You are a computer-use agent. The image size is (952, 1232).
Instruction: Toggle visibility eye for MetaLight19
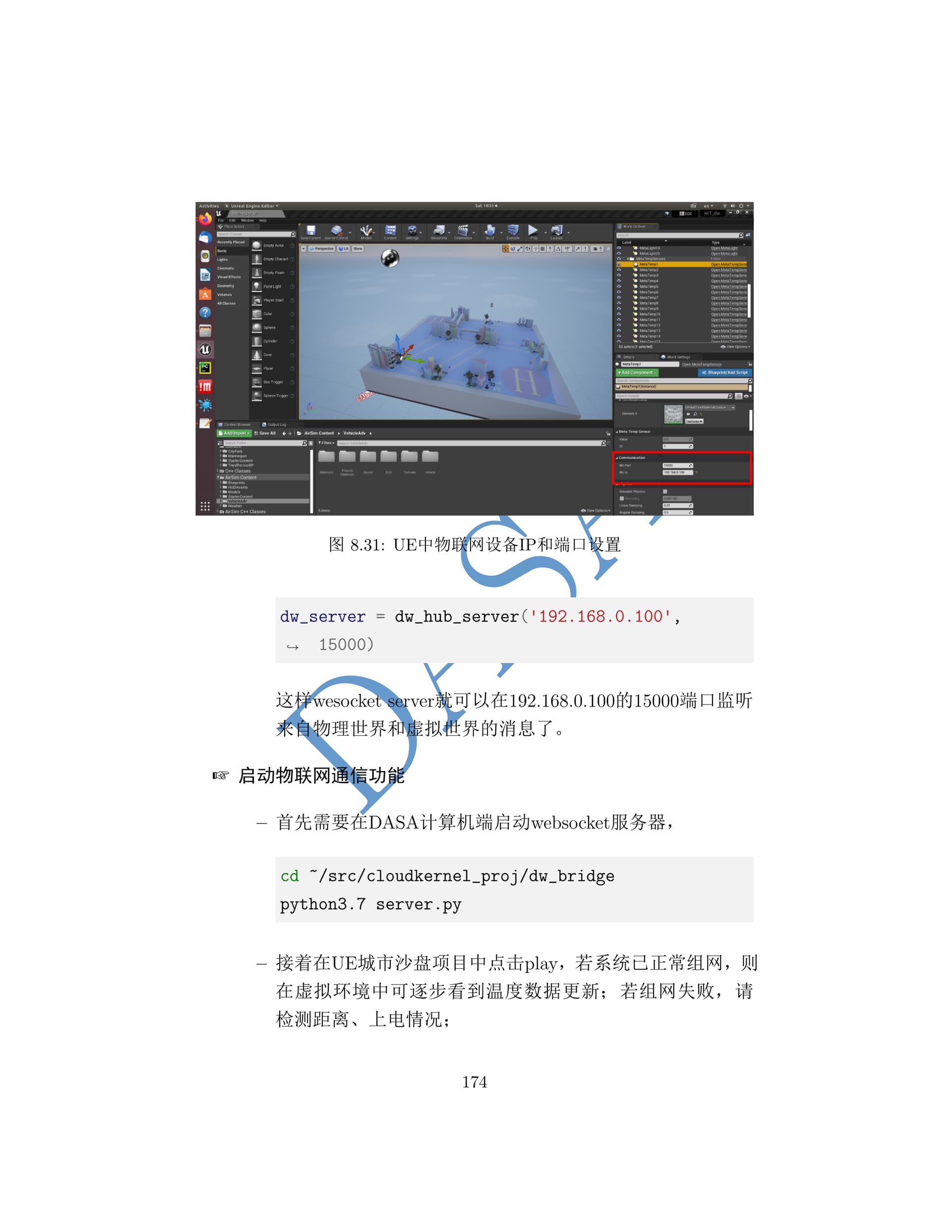tap(618, 248)
